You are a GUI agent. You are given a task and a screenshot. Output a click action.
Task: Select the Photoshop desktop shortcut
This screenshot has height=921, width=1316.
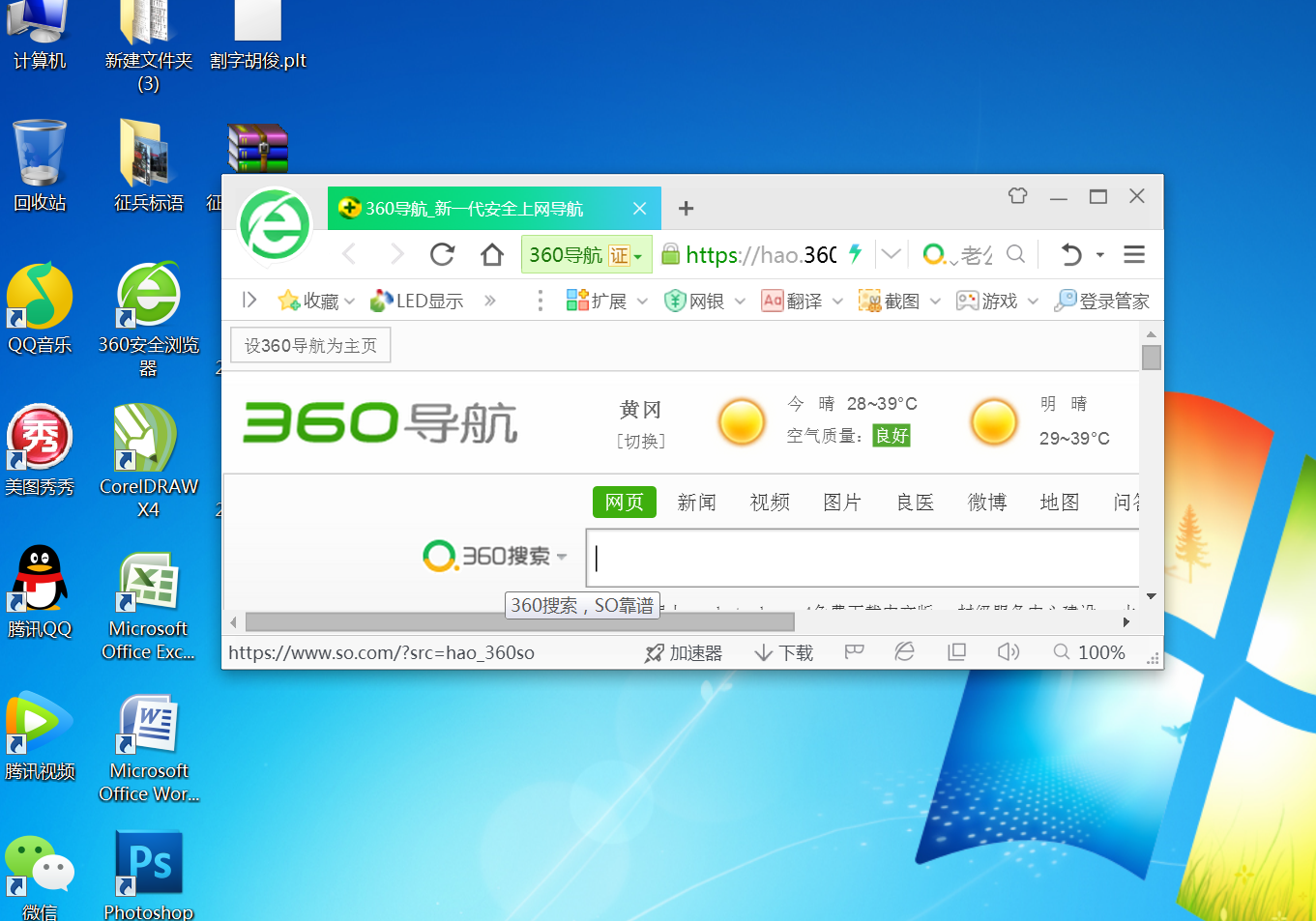[148, 875]
